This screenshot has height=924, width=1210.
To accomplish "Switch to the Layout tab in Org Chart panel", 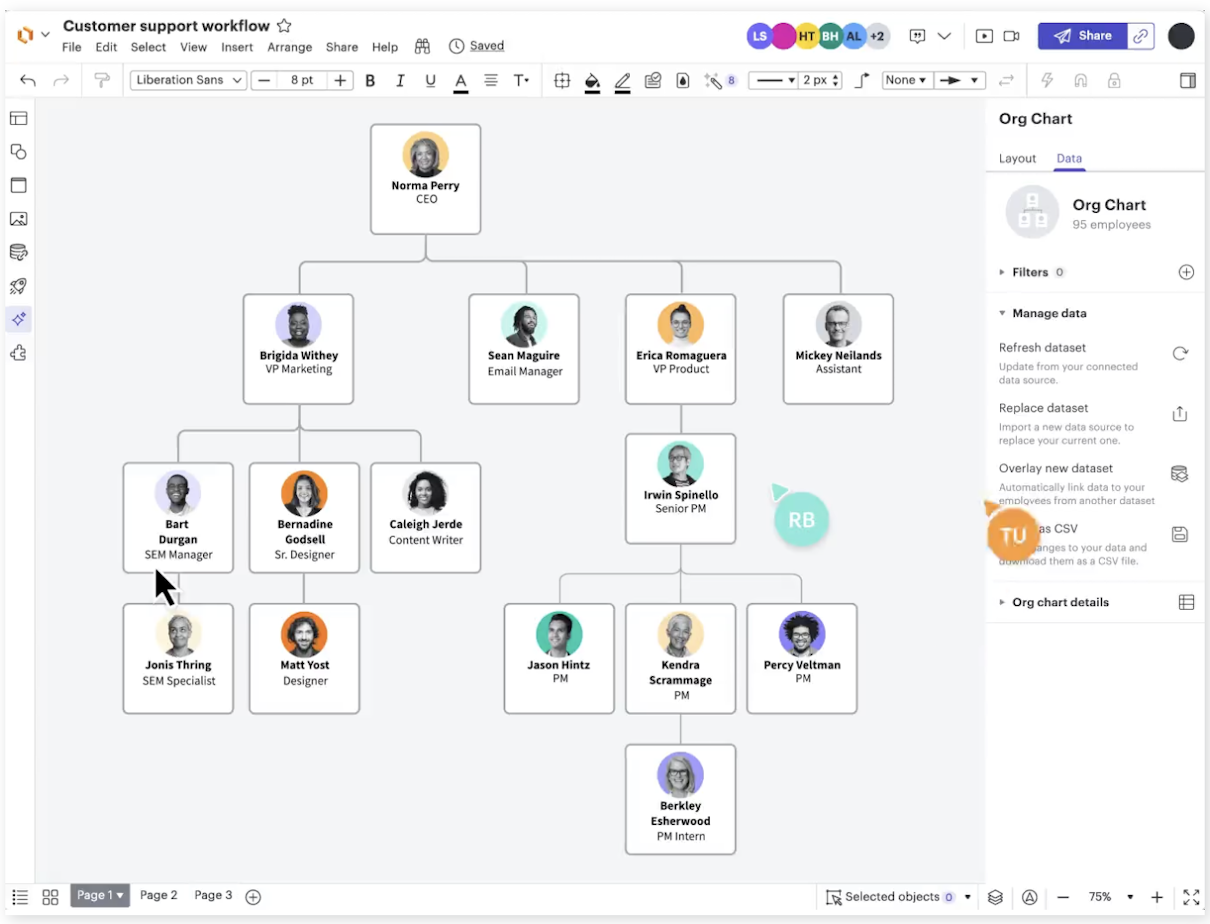I will 1017,158.
